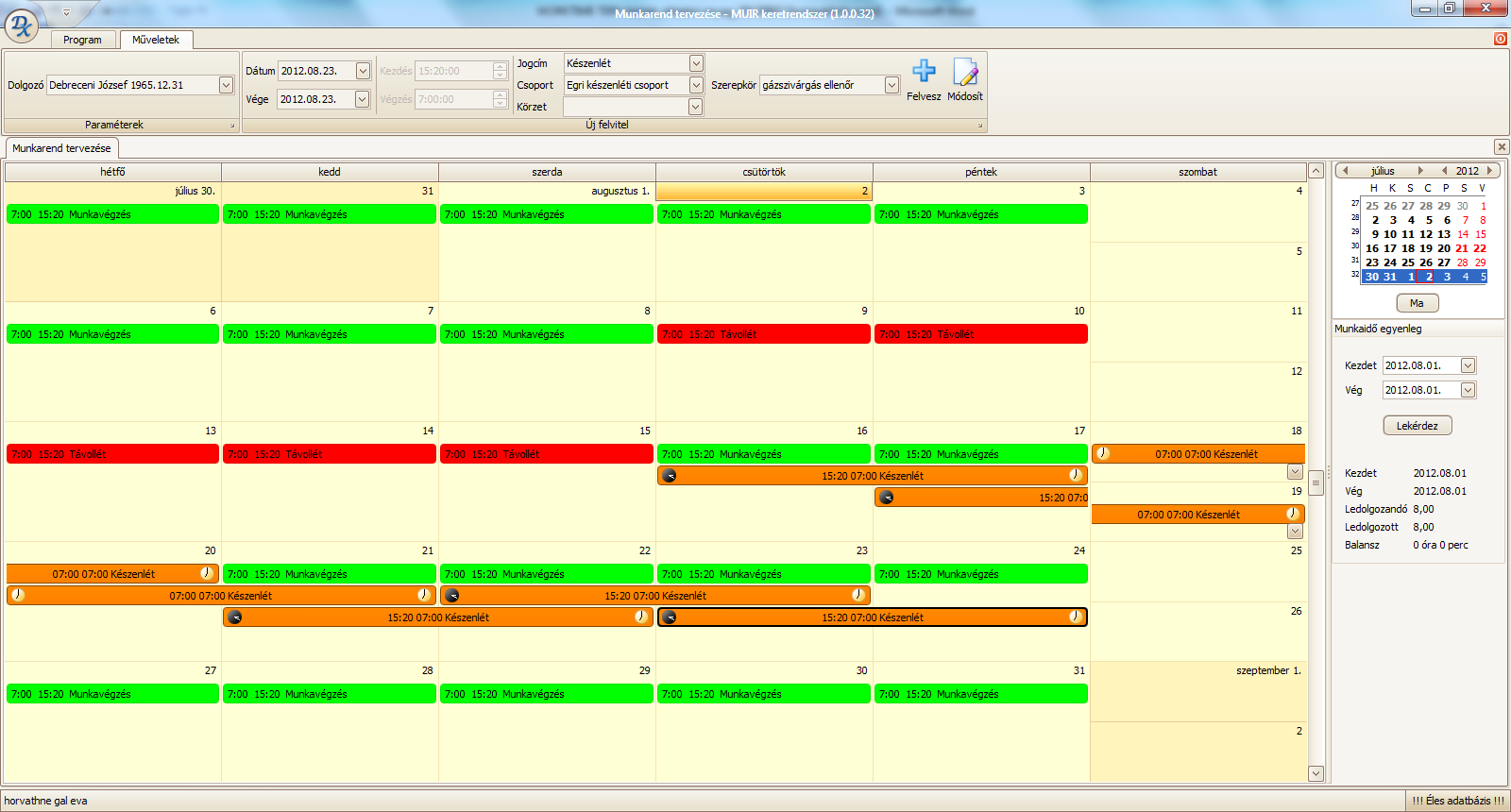
Task: Open the Vége date picker dropdown
Action: click(363, 99)
